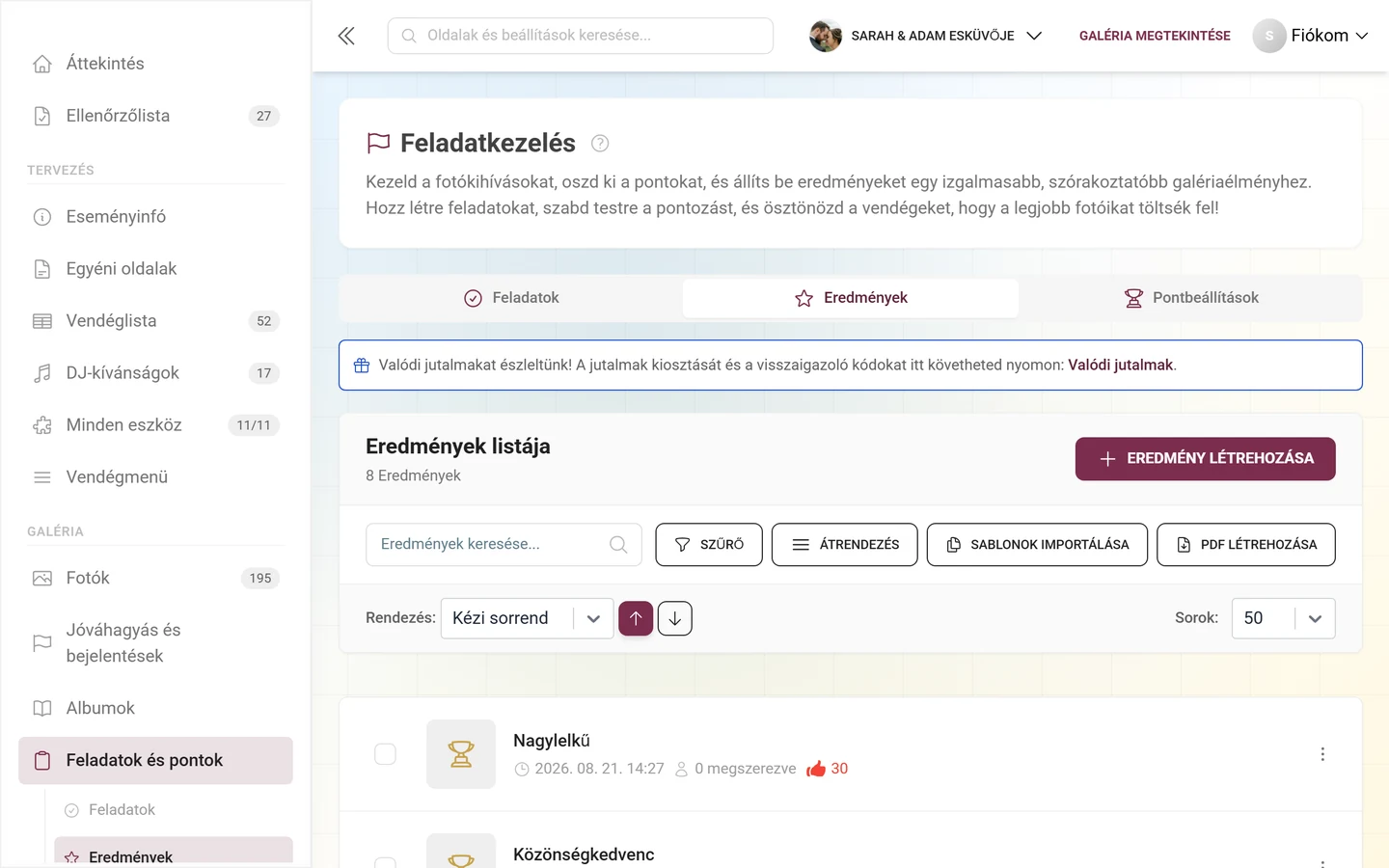
Task: Click the Vendéglista table icon
Action: point(42,321)
